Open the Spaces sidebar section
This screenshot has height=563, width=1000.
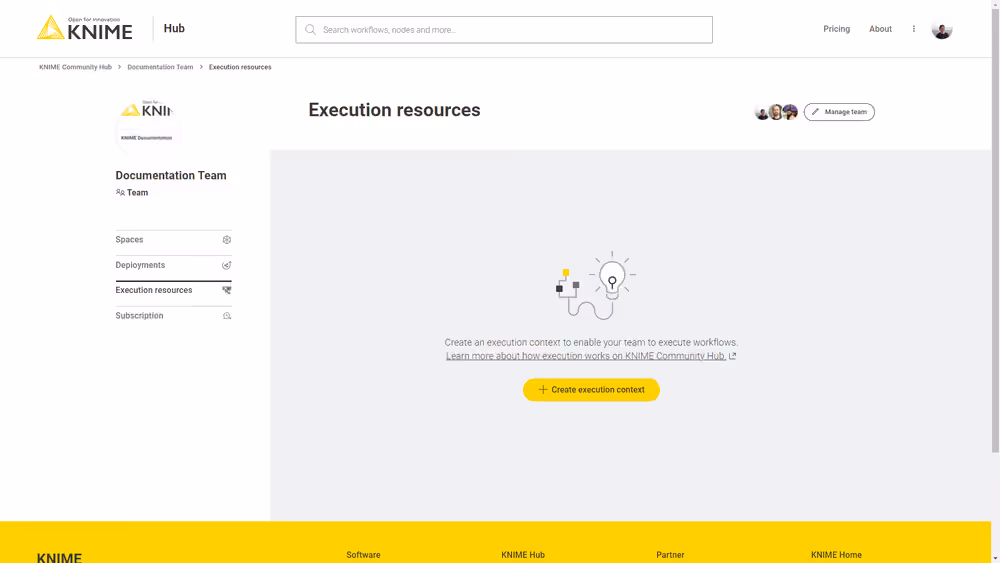[173, 240]
